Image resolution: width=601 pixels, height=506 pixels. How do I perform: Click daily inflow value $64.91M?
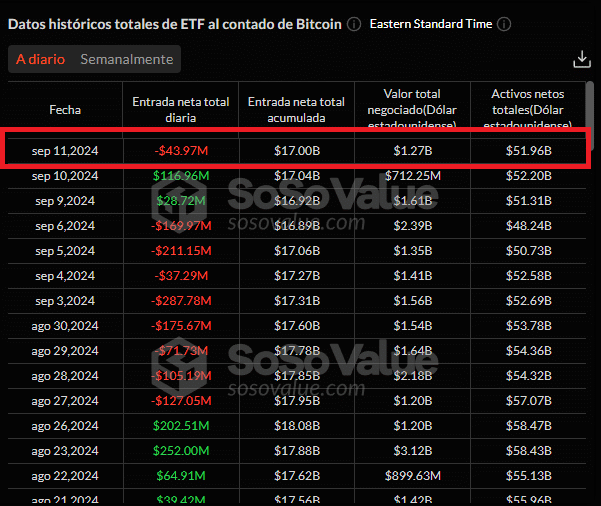181,476
